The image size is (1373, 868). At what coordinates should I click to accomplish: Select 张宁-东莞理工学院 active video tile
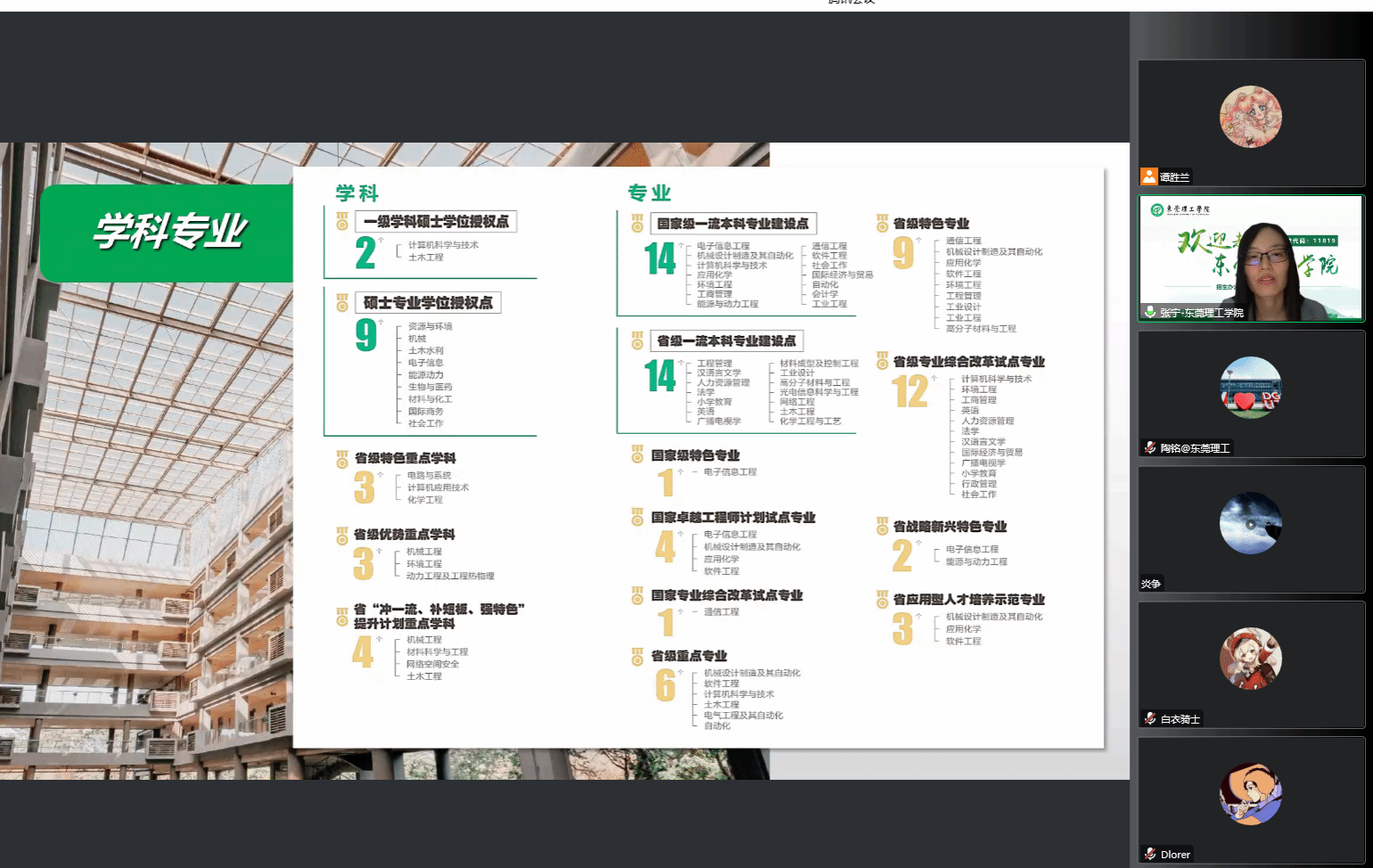click(1250, 257)
